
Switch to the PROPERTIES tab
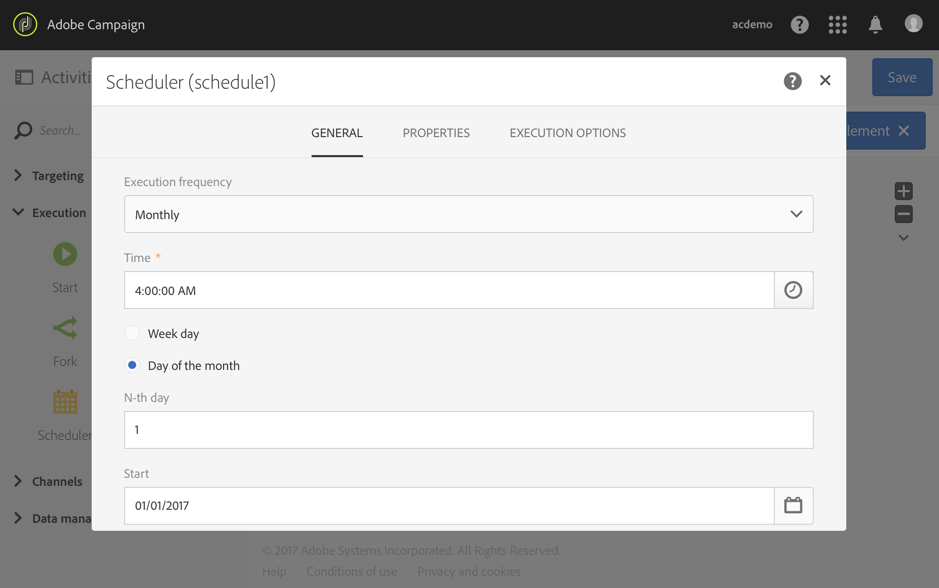436,133
